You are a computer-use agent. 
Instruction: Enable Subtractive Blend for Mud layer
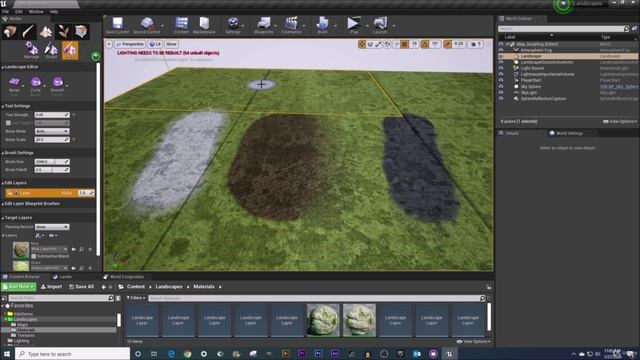click(34, 256)
